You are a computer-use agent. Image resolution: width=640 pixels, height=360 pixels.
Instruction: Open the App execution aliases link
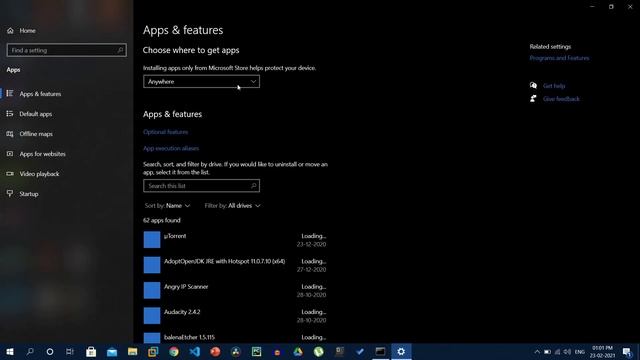pos(171,148)
